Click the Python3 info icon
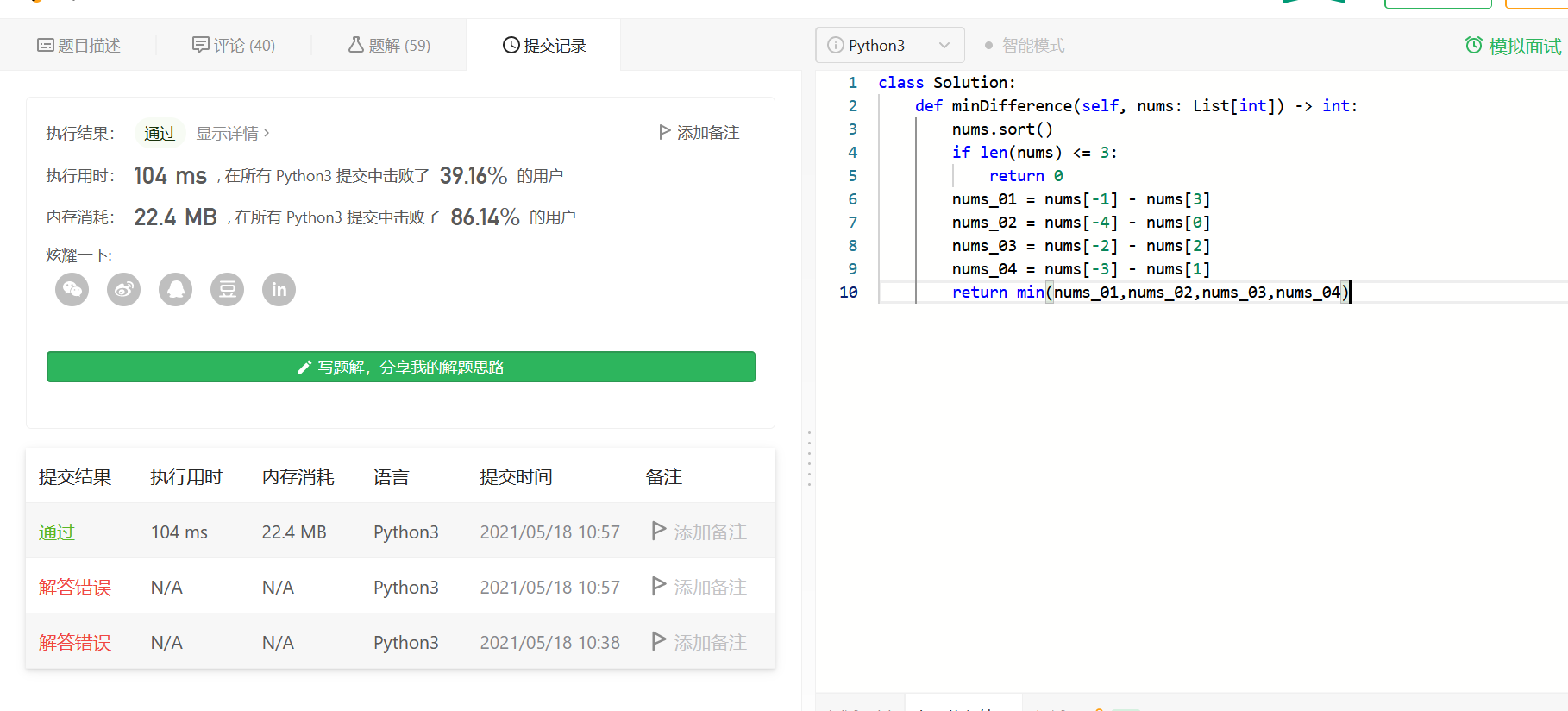This screenshot has width=1568, height=711. [835, 45]
